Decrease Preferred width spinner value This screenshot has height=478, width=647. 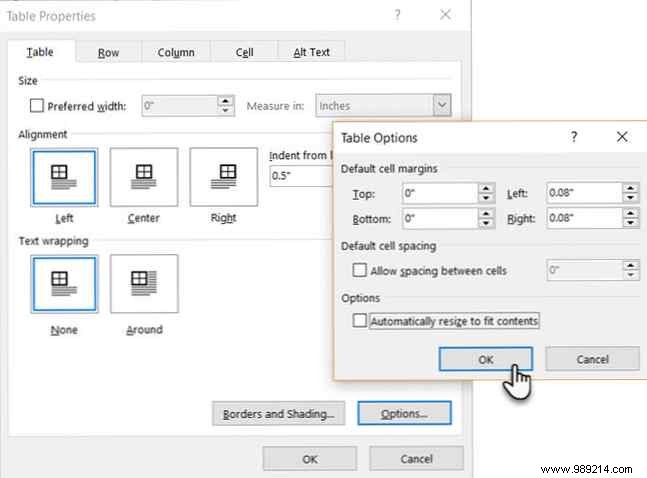[x=225, y=110]
